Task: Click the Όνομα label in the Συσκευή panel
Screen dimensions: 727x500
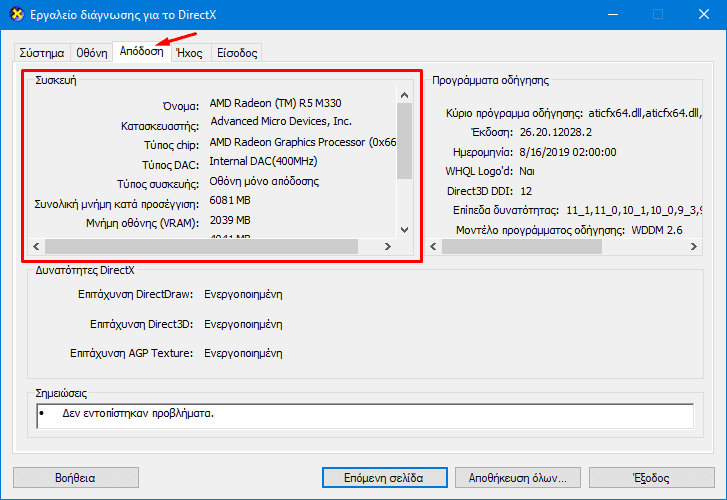Action: coord(181,106)
